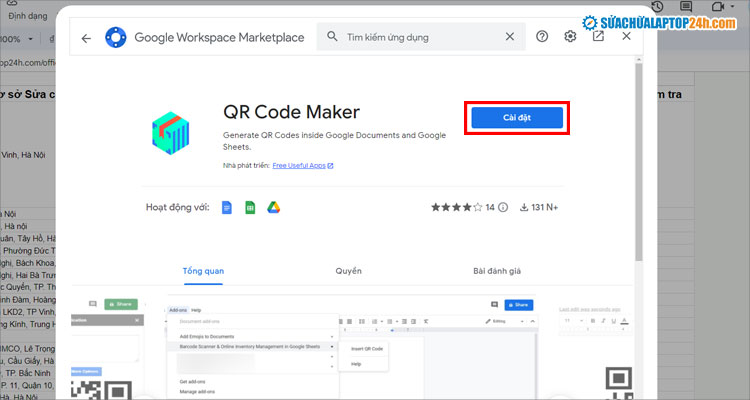The width and height of the screenshot is (750, 400).
Task: Click the search magnifier icon
Action: (331, 37)
